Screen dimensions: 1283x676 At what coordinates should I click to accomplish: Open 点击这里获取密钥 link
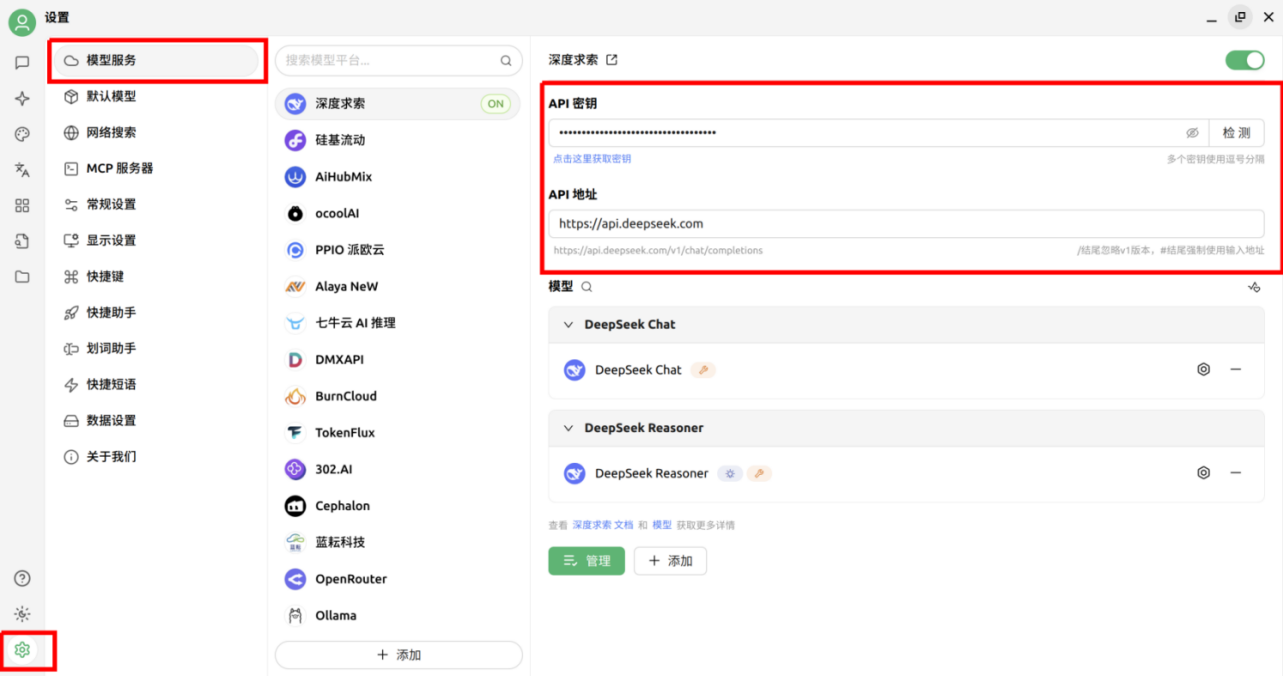pos(592,159)
